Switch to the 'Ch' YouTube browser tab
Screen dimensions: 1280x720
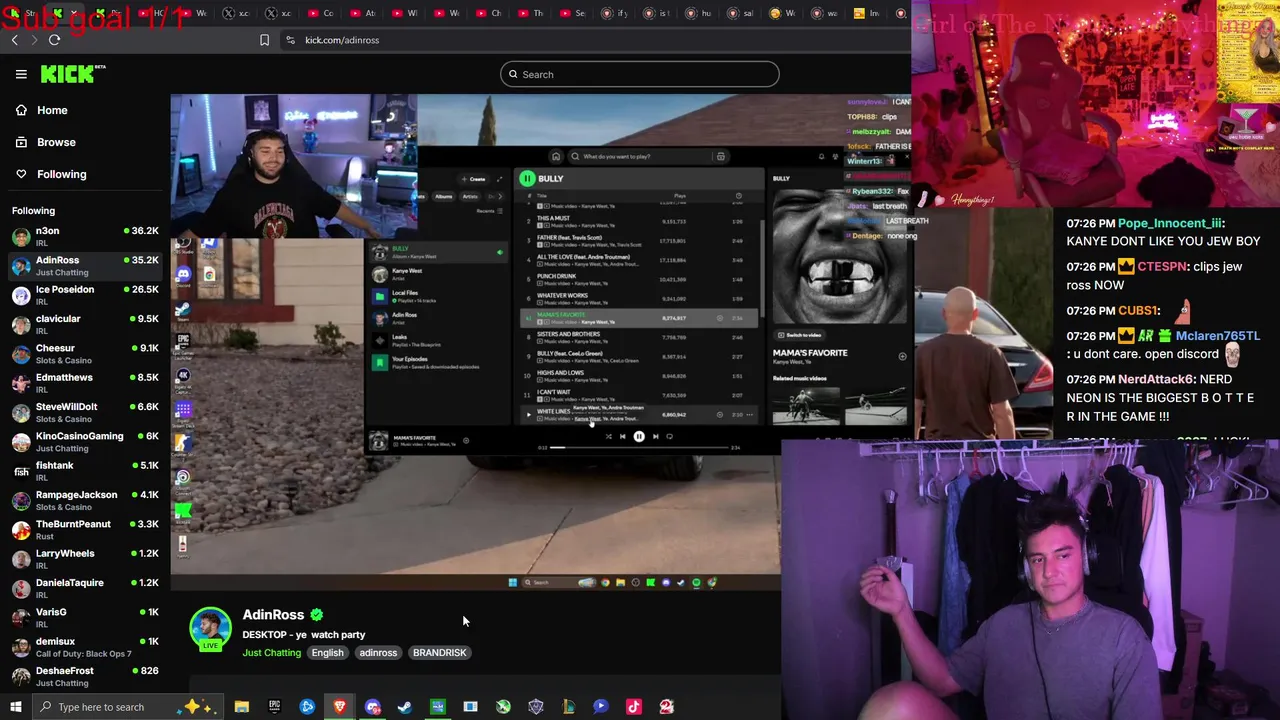489,13
